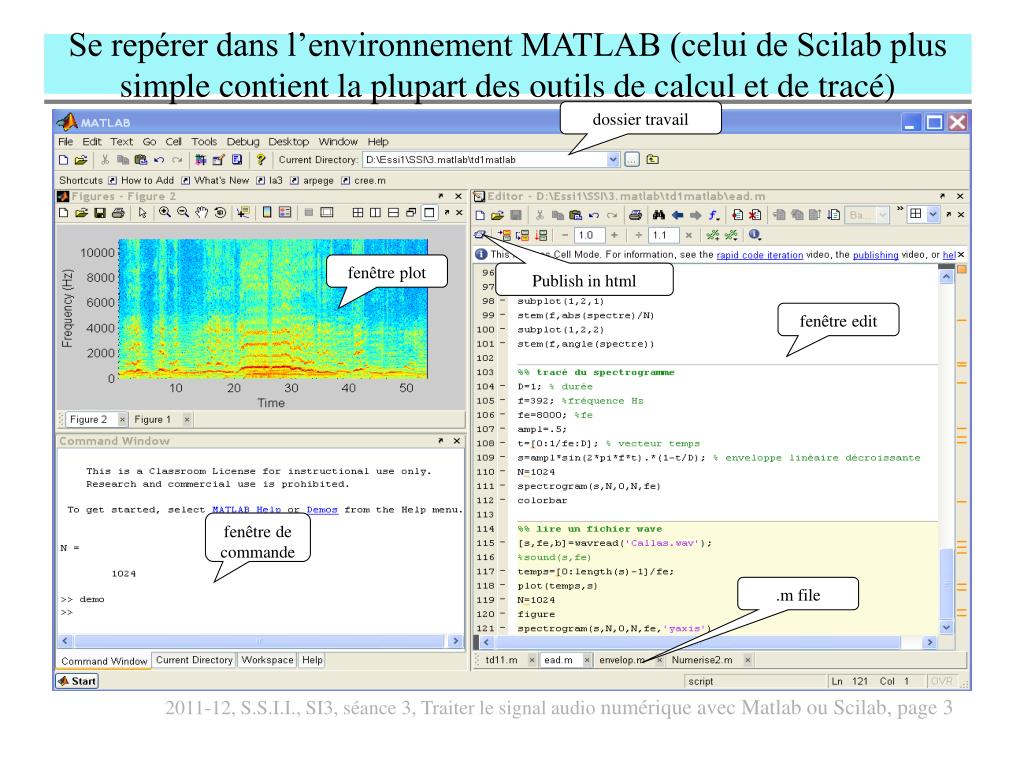
Task: Click the Demos link in Command Window
Action: coord(322,510)
